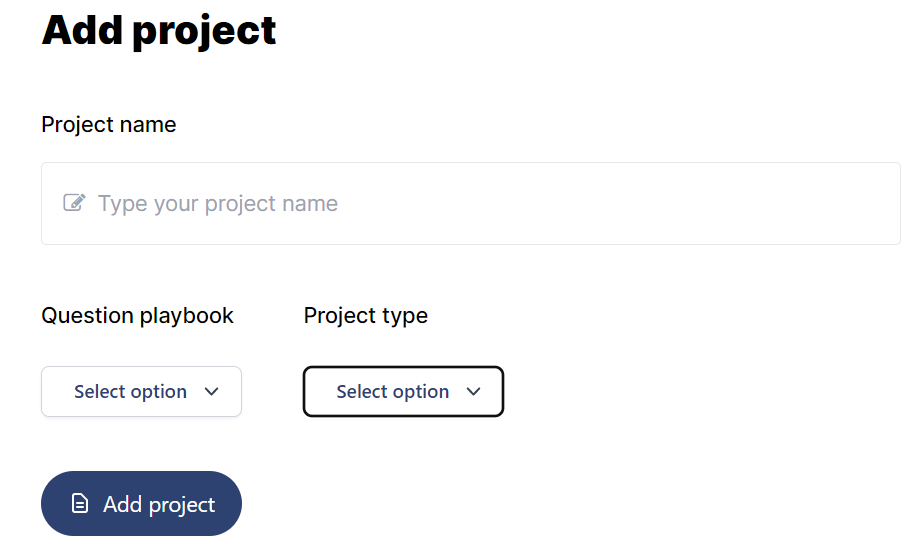
Task: Open the Project type dropdown
Action: 403,392
